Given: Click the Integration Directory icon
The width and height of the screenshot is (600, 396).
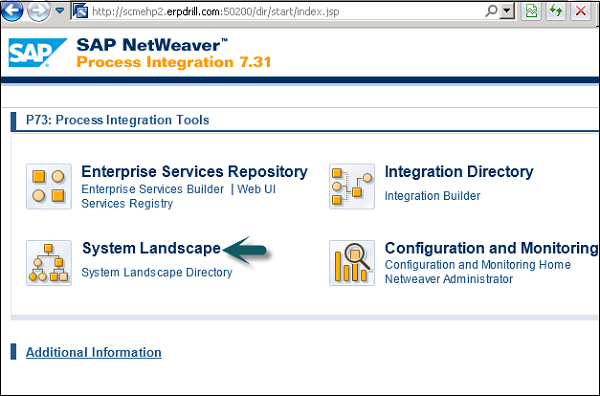Looking at the screenshot, I should pyautogui.click(x=352, y=186).
